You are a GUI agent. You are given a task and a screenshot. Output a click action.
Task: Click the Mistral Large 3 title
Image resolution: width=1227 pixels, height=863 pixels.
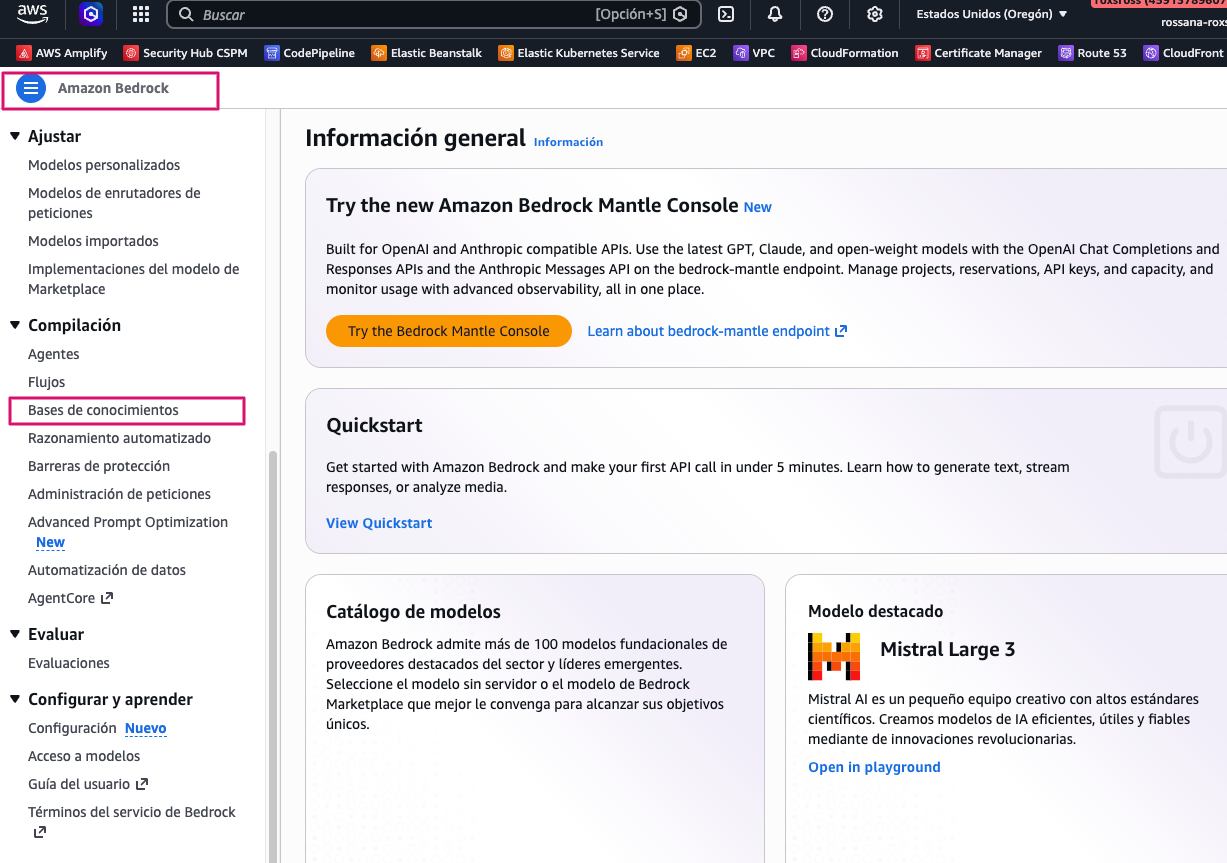[947, 649]
